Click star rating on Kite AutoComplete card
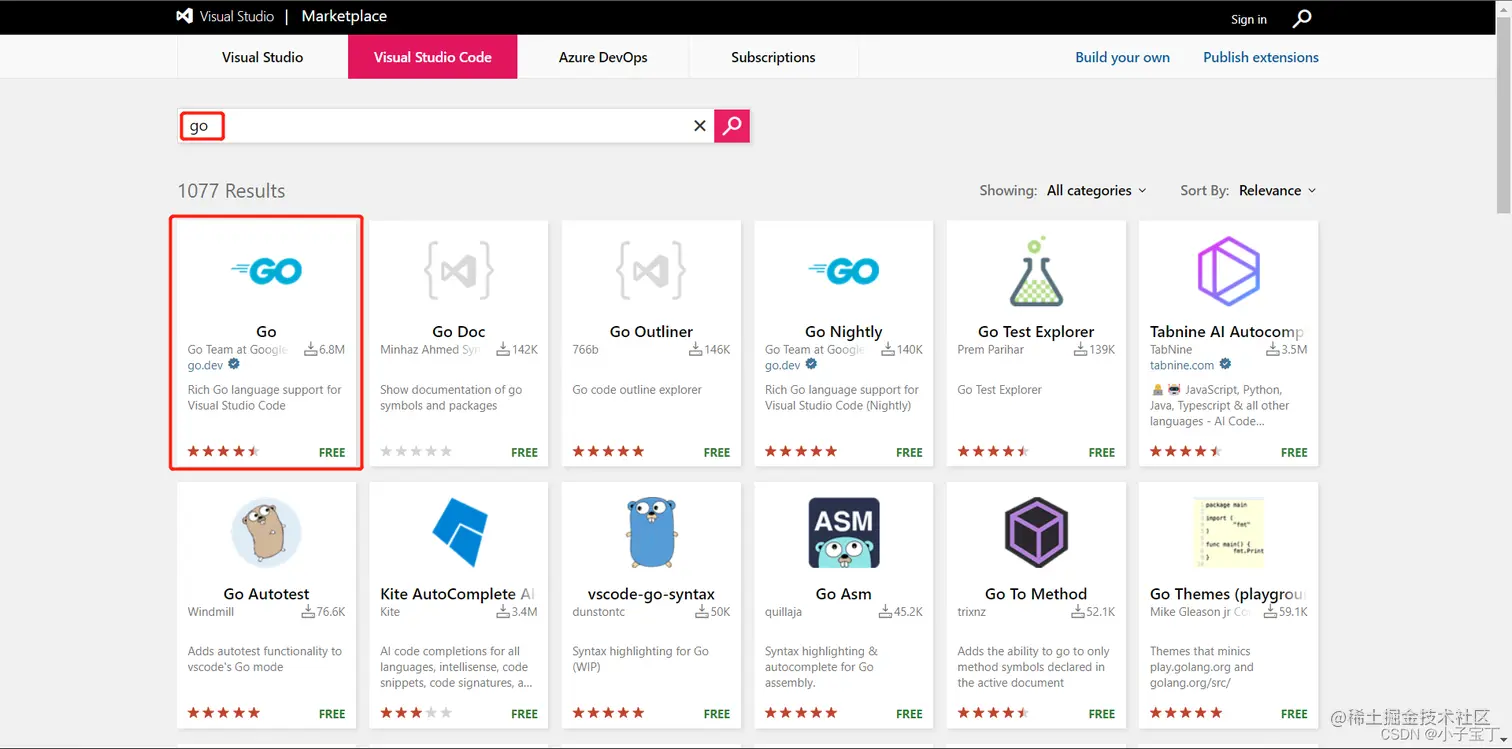 click(416, 713)
